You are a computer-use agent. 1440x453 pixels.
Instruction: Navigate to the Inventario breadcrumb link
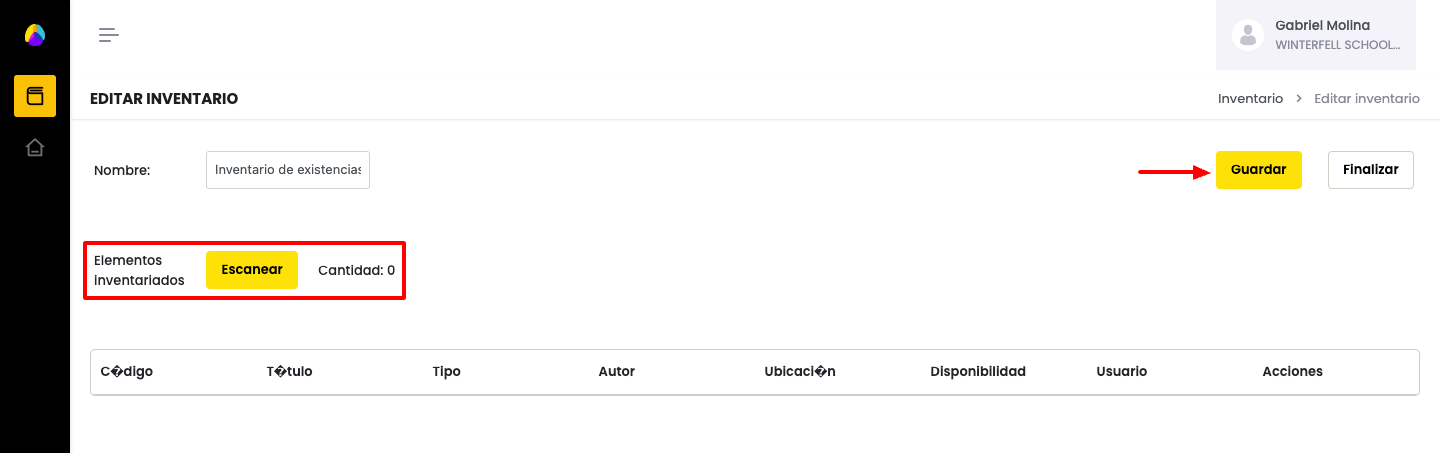coord(1250,99)
